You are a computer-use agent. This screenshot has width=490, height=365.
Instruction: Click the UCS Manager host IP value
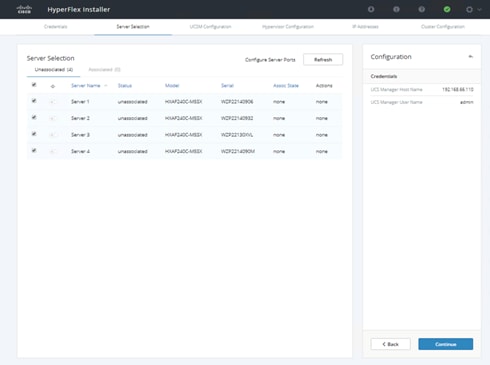point(458,90)
